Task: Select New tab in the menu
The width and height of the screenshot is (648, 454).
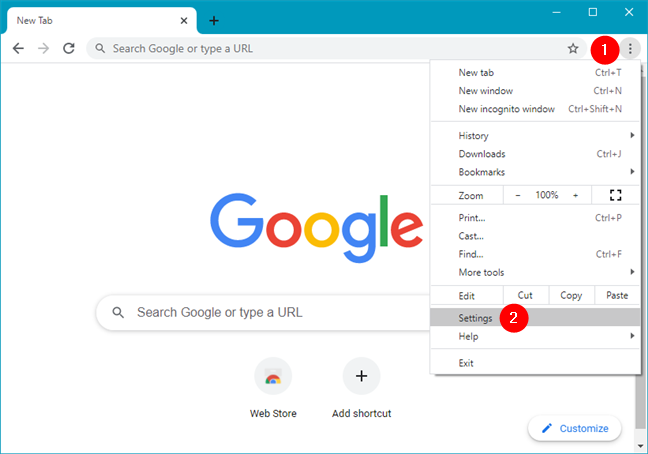Action: click(535, 73)
